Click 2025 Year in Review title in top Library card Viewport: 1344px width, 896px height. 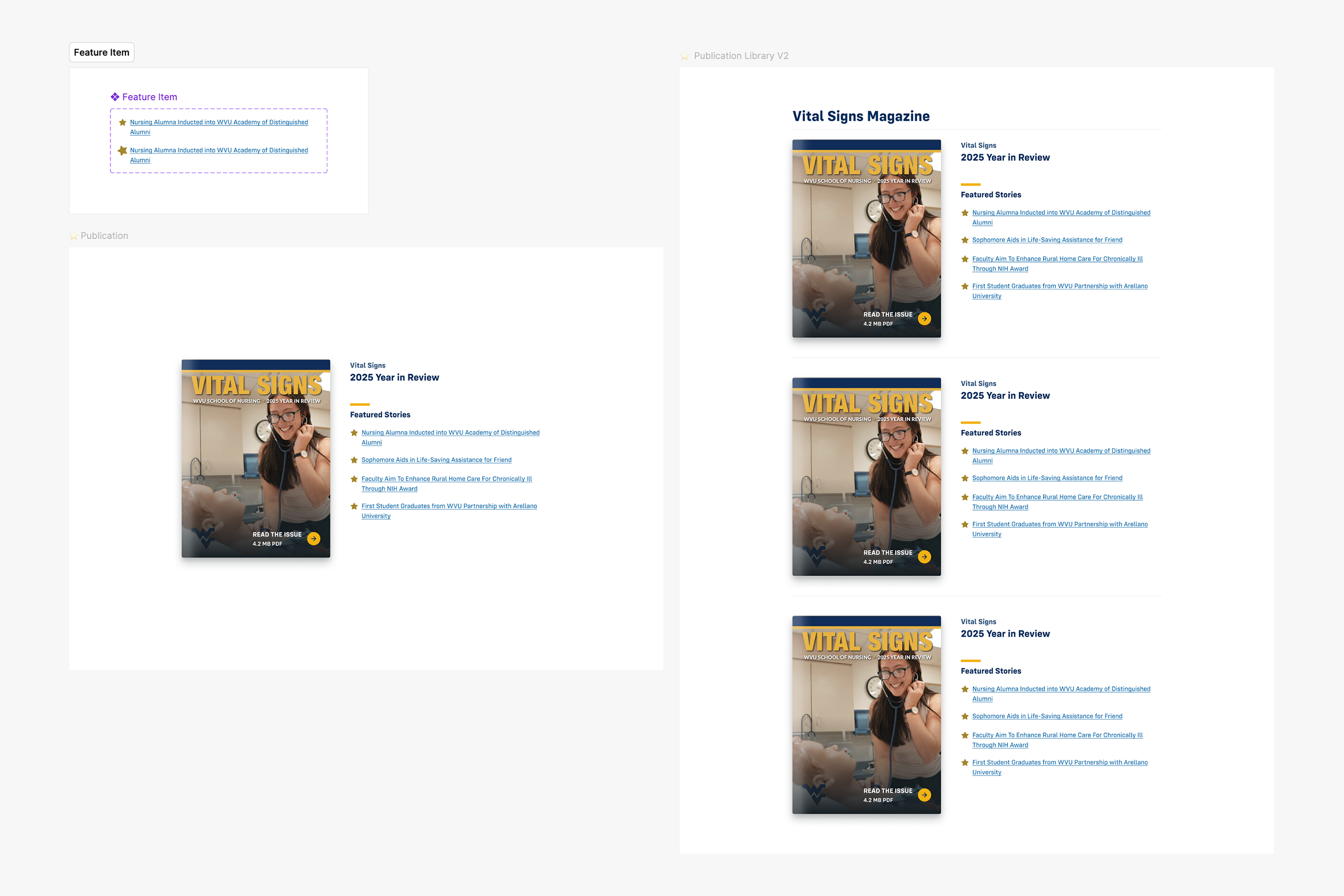point(1006,158)
